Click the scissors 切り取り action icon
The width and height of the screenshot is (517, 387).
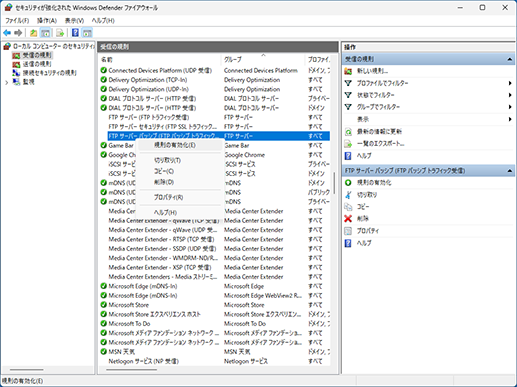348,195
